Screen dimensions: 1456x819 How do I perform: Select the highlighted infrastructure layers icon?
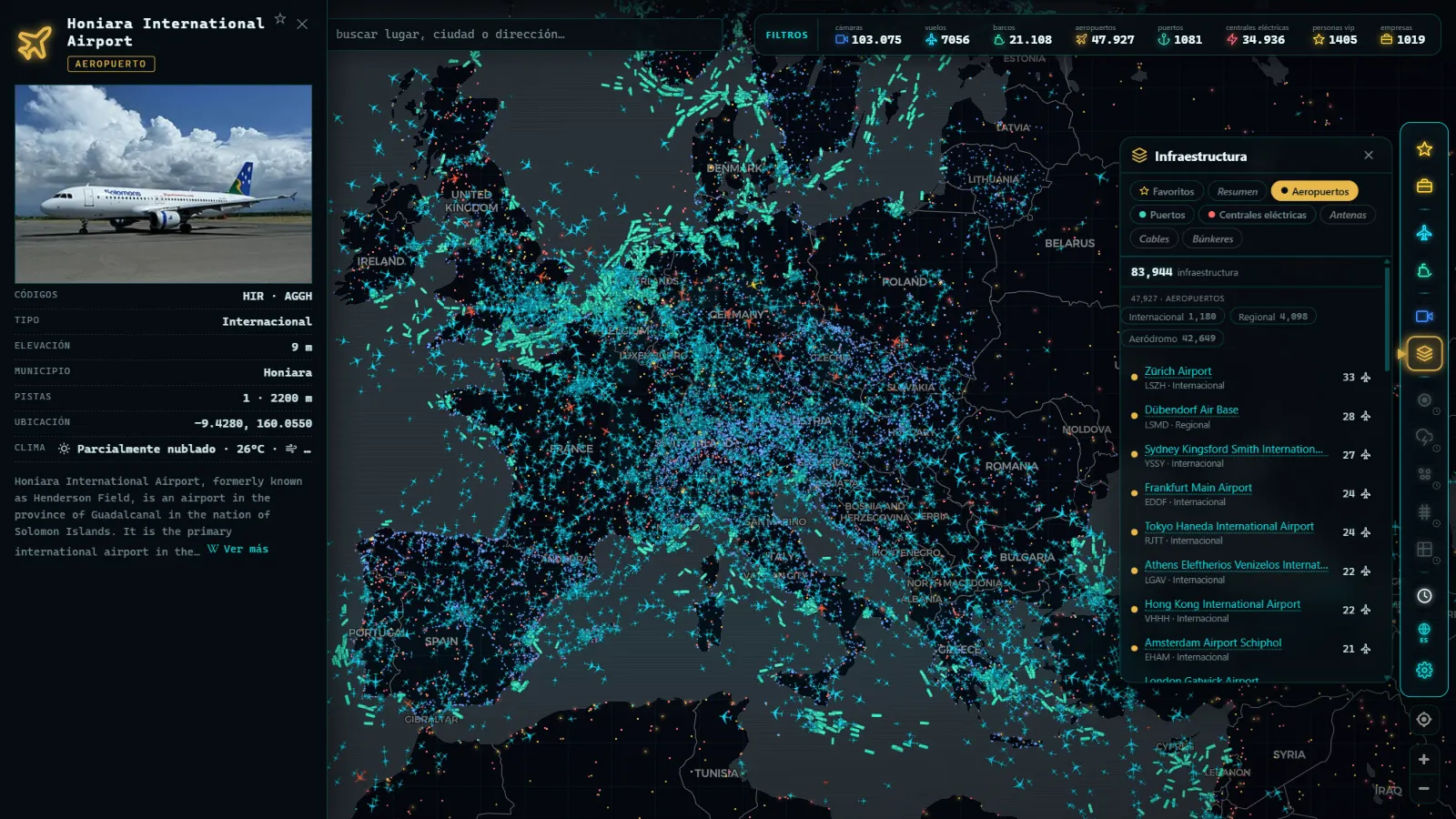click(x=1424, y=353)
